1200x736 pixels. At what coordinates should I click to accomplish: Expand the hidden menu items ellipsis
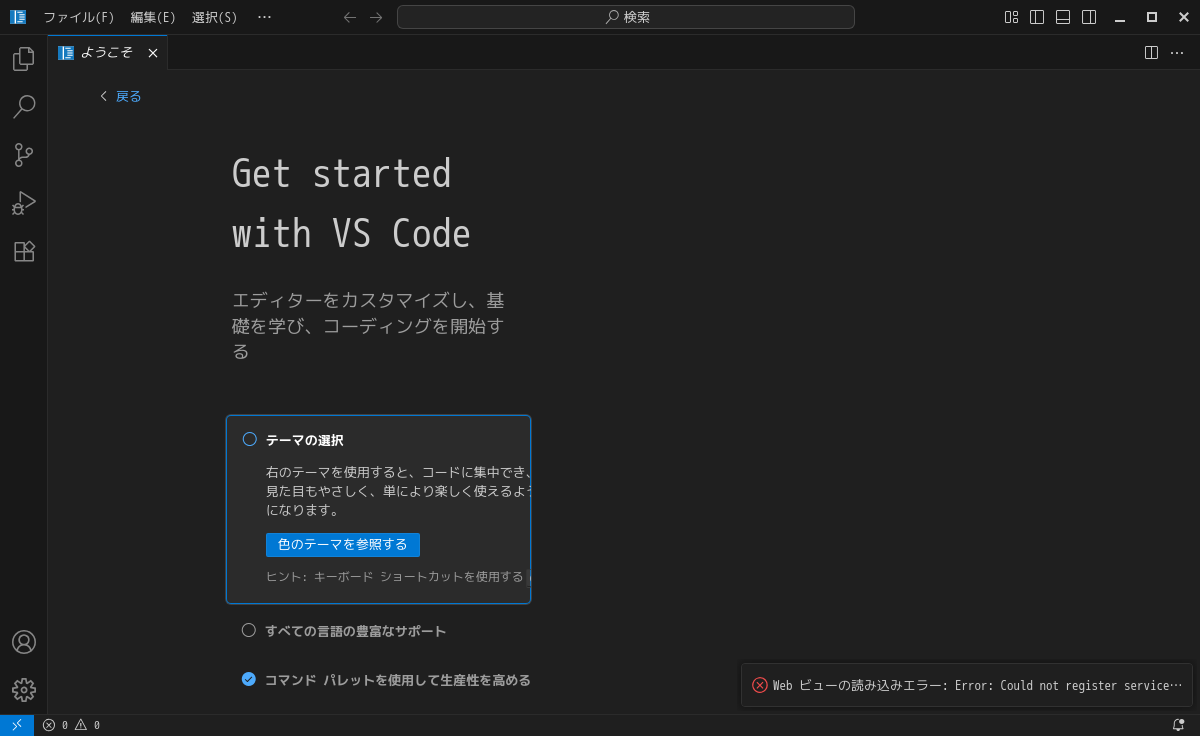tap(264, 17)
